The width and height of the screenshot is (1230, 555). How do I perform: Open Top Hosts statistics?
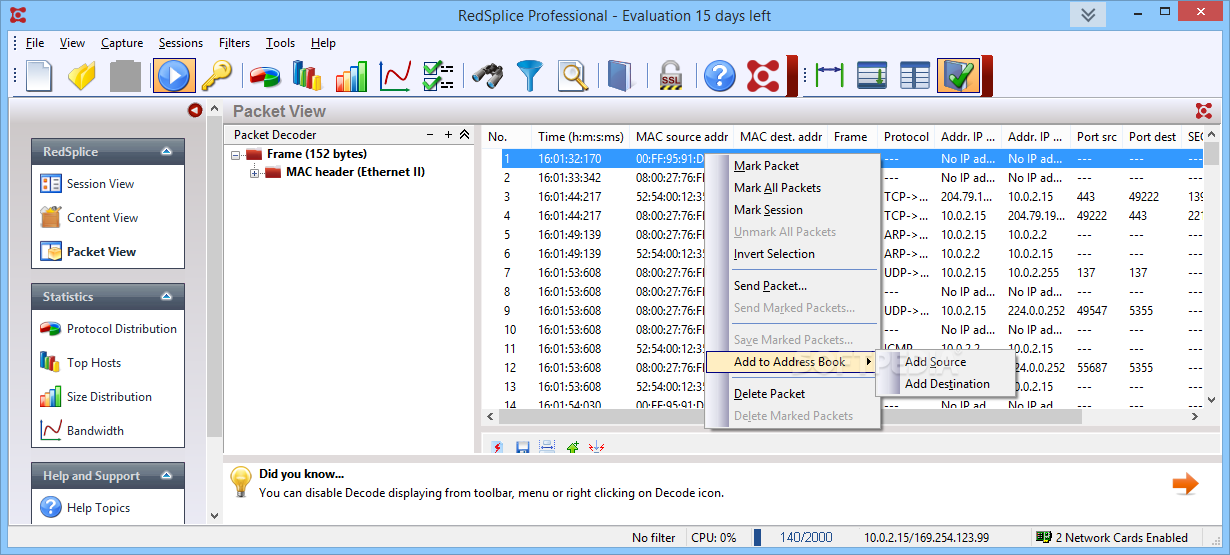[81, 363]
